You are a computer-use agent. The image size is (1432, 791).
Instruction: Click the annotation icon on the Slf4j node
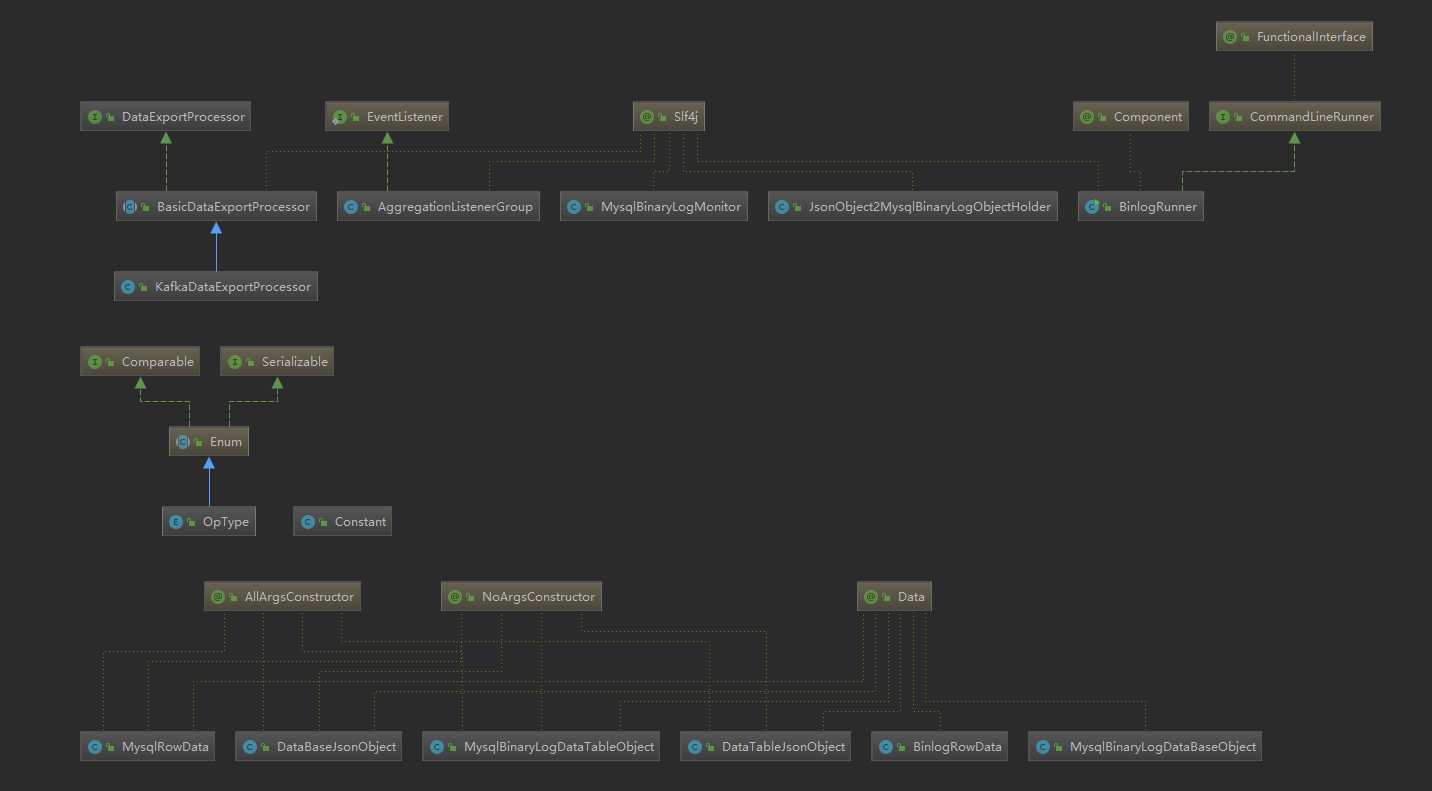[647, 117]
